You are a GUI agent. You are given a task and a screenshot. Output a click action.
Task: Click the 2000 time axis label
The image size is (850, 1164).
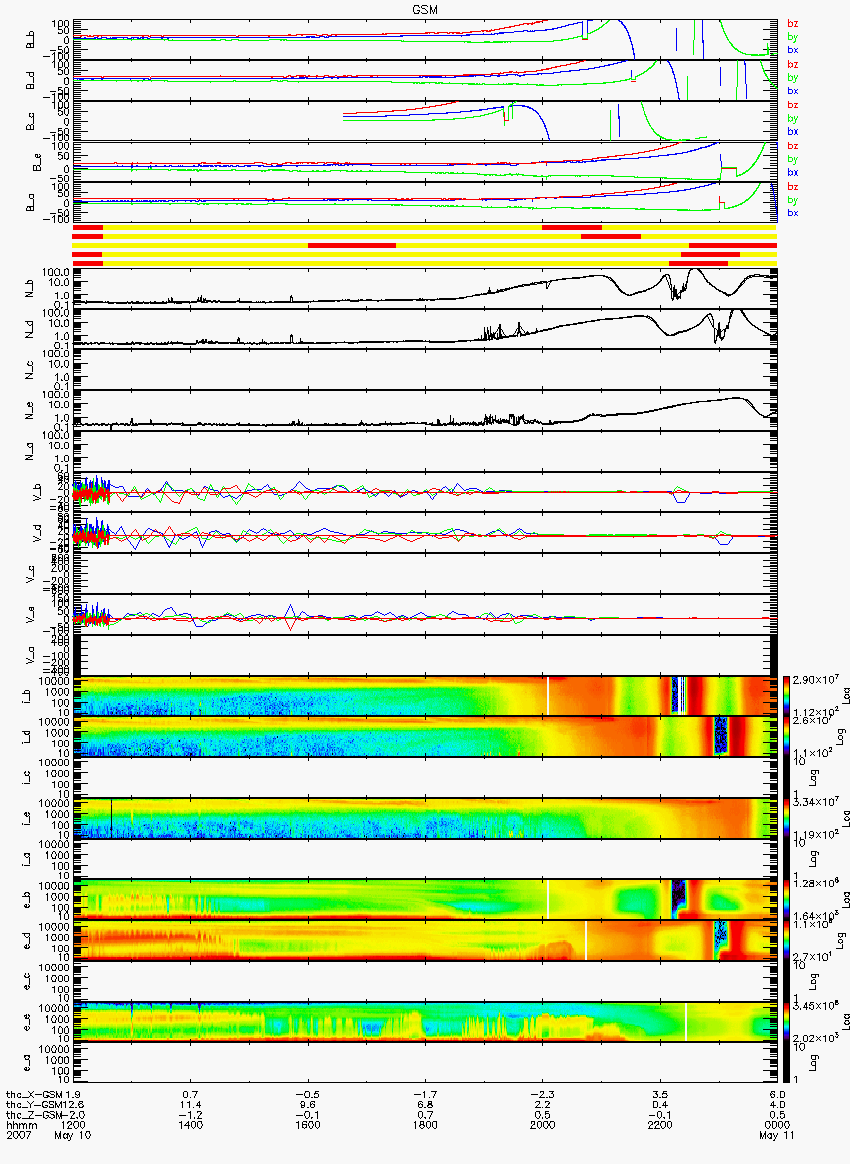tap(543, 1125)
